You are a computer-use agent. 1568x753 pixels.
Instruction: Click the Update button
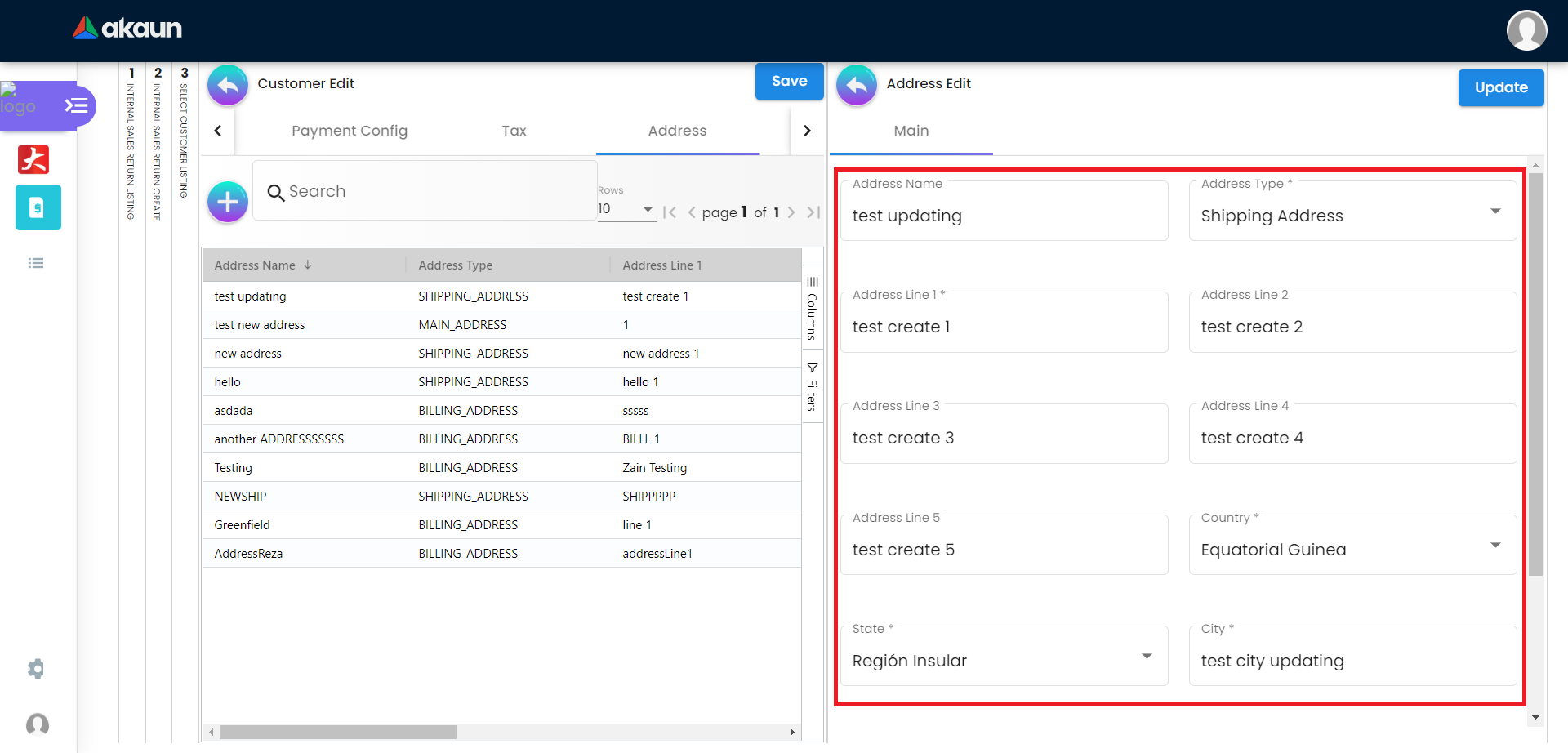click(1500, 87)
